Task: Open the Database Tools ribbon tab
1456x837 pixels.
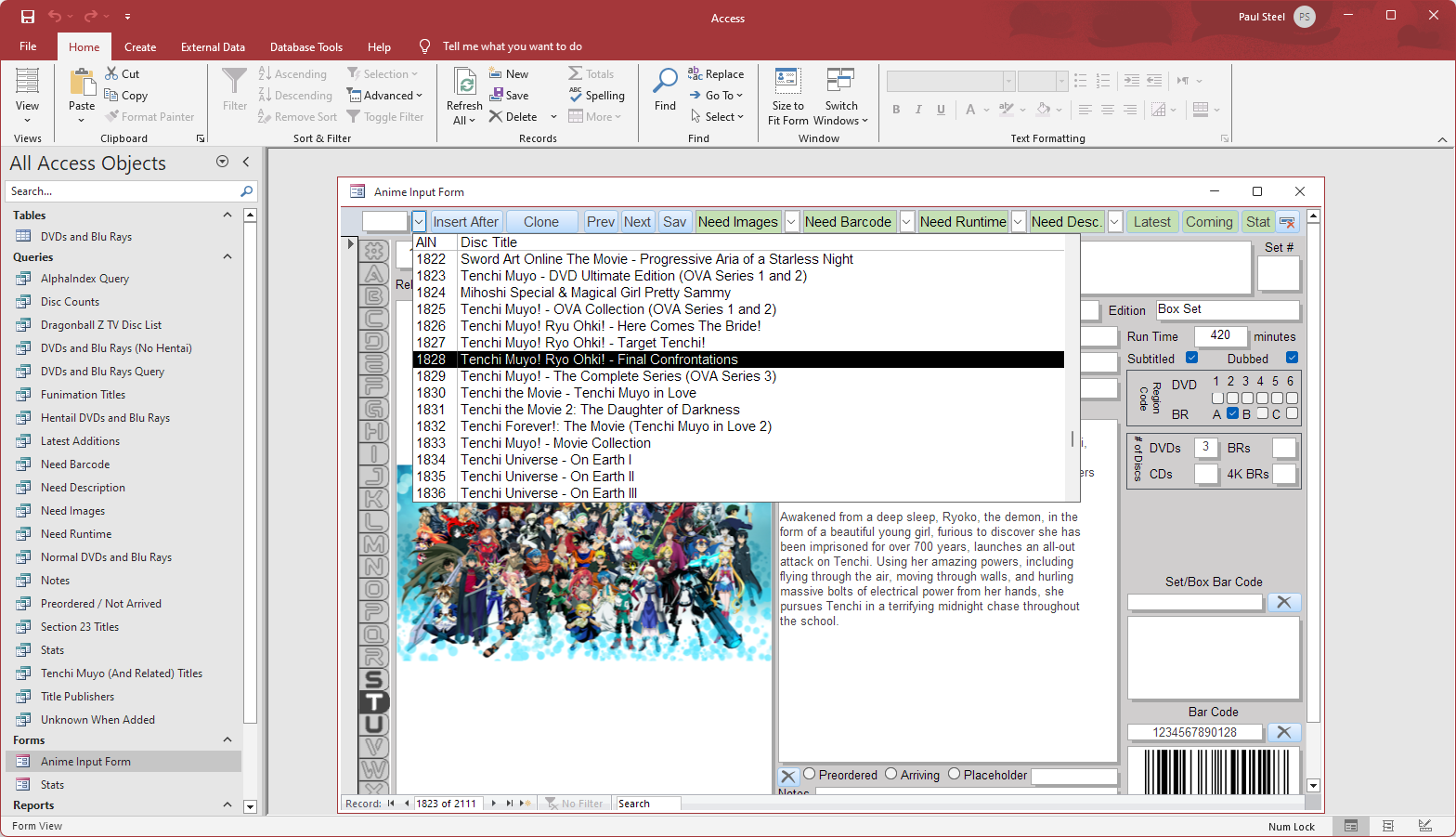Action: coord(306,46)
